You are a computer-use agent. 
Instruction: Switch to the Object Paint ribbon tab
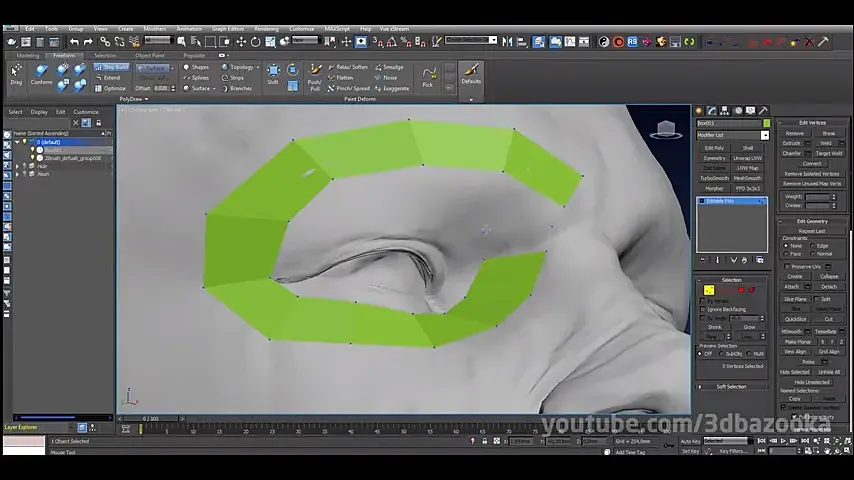pos(150,56)
